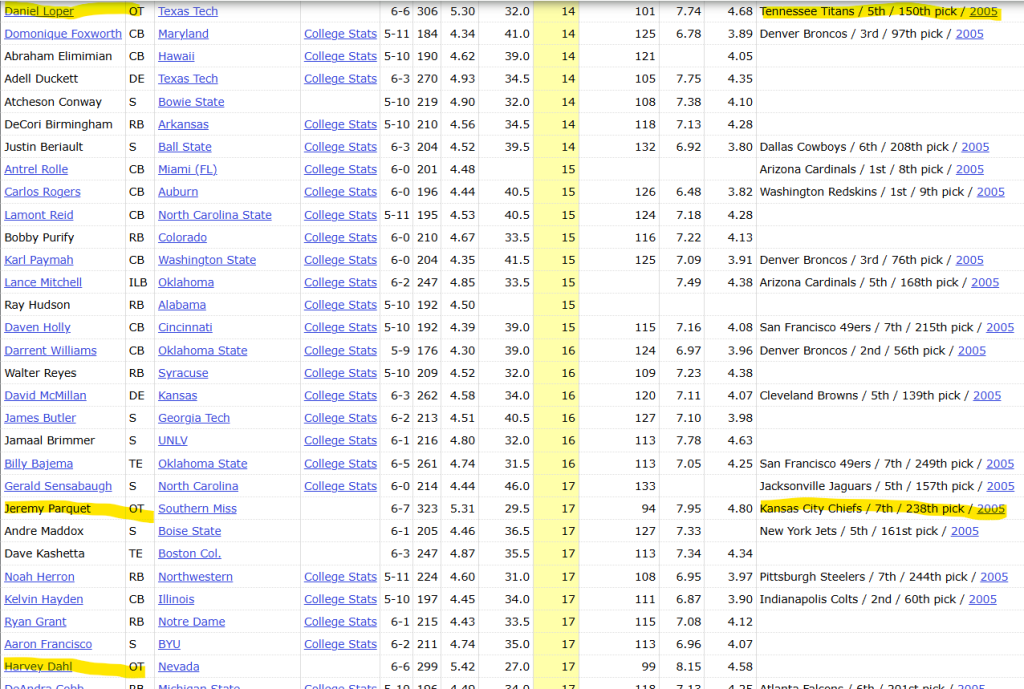Viewport: 1024px width, 689px height.
Task: Visit Antrel Rolle's player profile
Action: (x=36, y=169)
